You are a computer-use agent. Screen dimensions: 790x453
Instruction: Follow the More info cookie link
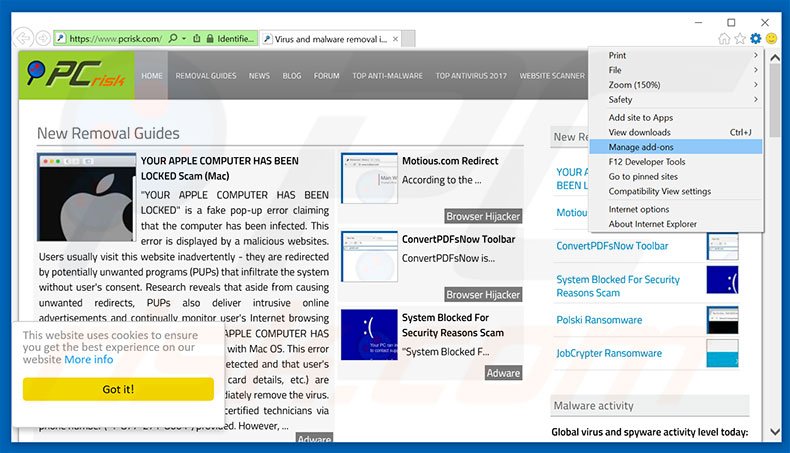coord(89,359)
